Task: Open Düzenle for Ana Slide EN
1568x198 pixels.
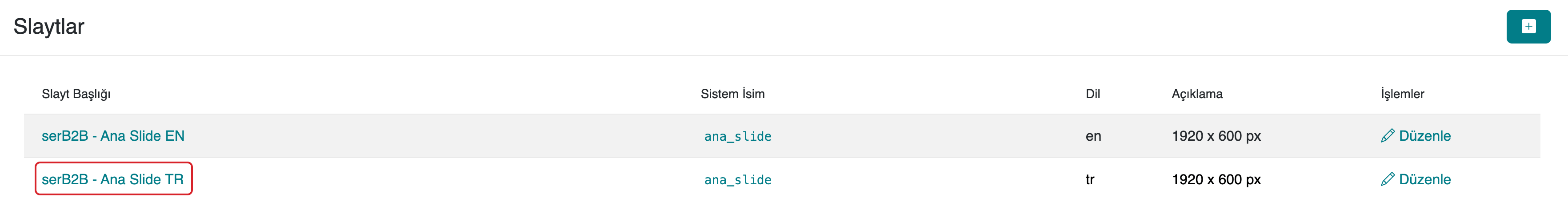Action: [x=1424, y=136]
